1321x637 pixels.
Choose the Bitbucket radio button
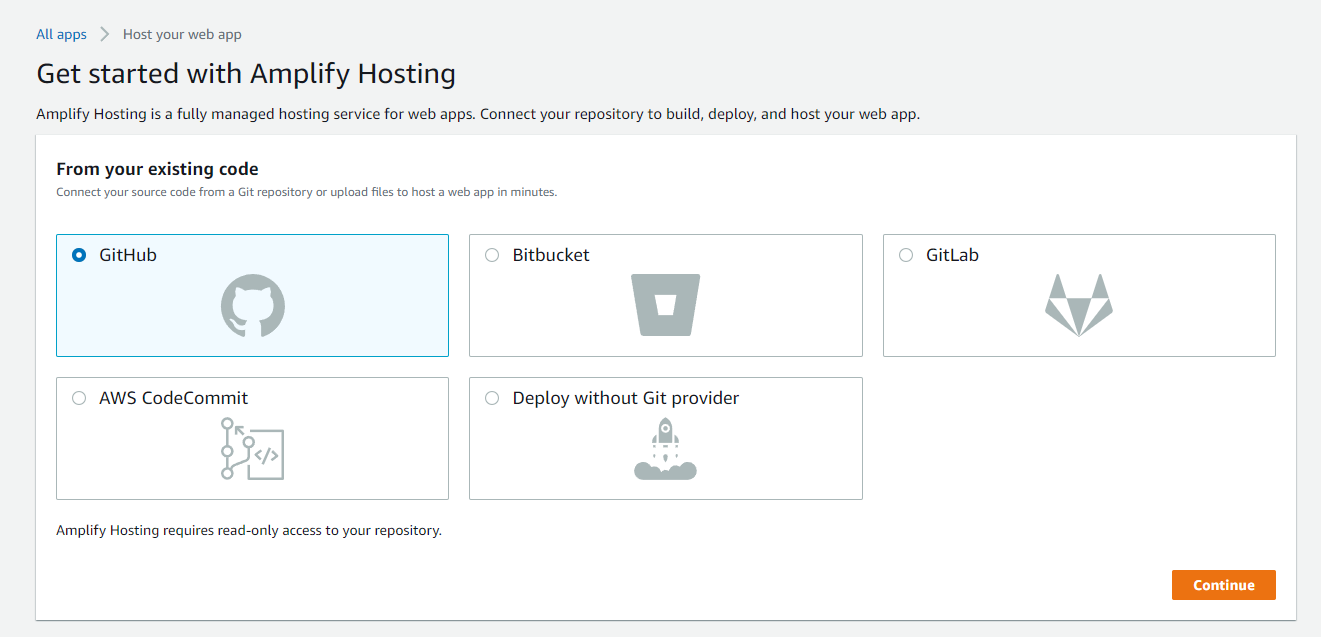(x=492, y=255)
